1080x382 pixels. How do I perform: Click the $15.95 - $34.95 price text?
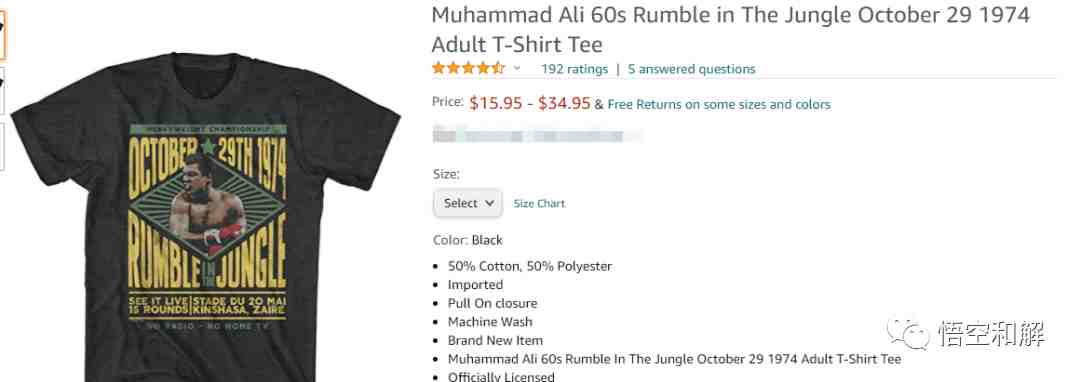(x=530, y=104)
